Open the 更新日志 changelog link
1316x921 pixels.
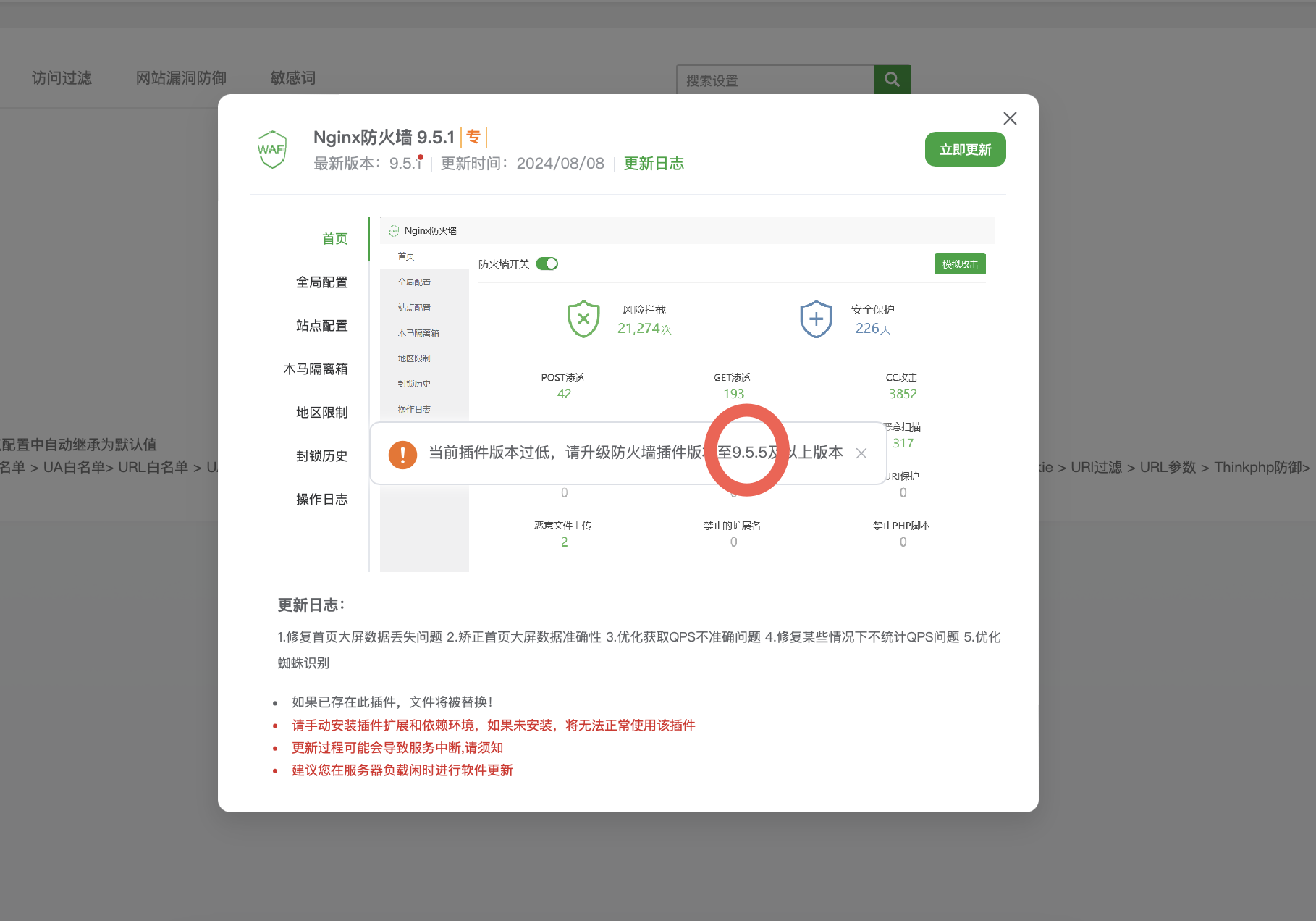click(x=654, y=163)
